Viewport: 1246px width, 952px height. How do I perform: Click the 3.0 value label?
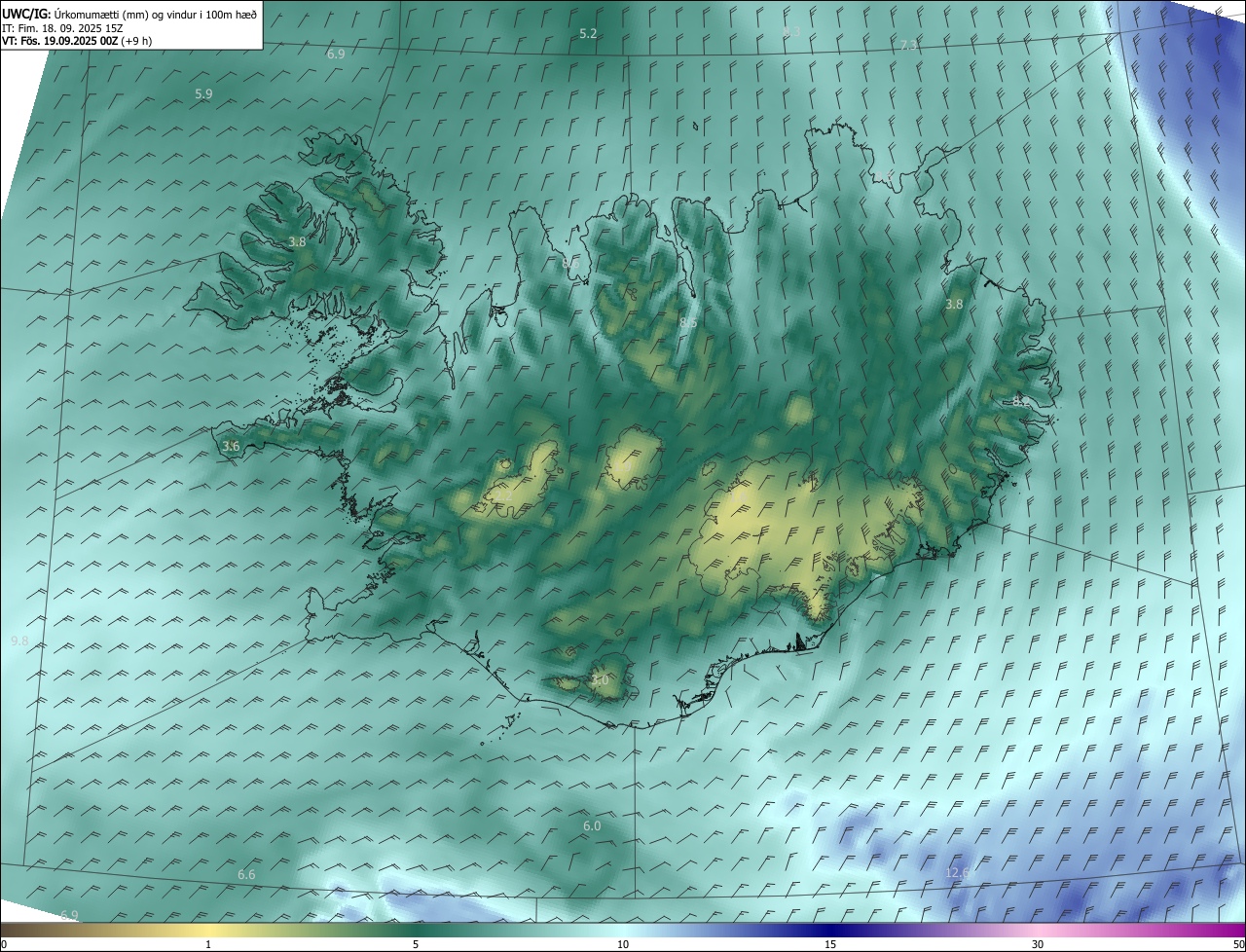[x=600, y=680]
